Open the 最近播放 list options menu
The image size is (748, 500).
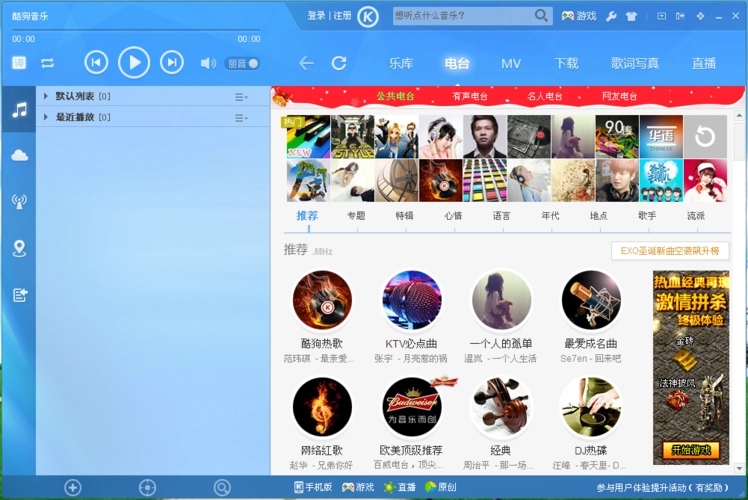click(241, 118)
